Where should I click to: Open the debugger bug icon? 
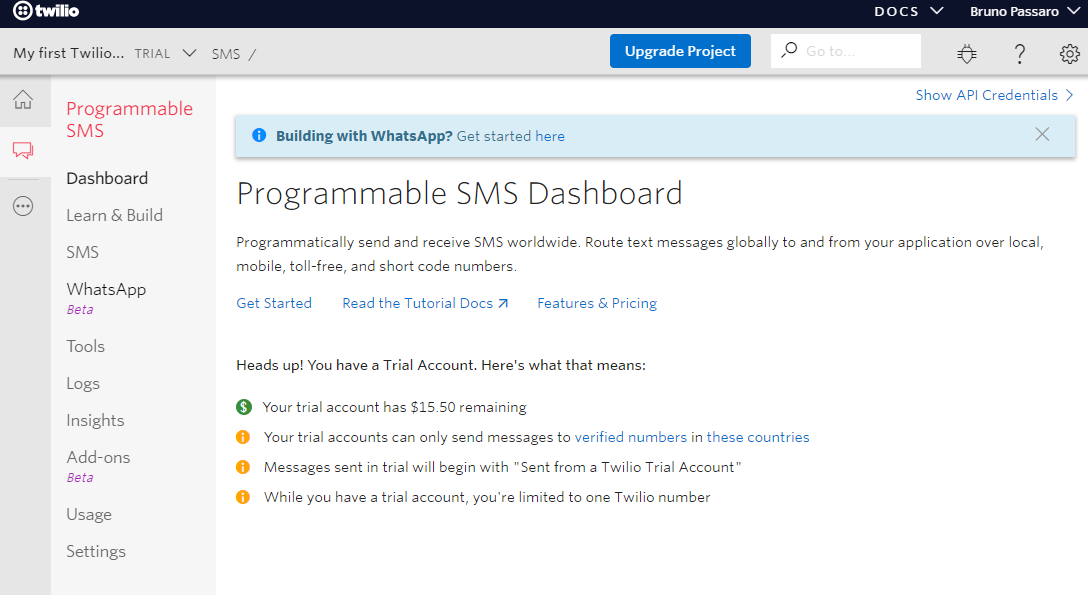coord(967,53)
